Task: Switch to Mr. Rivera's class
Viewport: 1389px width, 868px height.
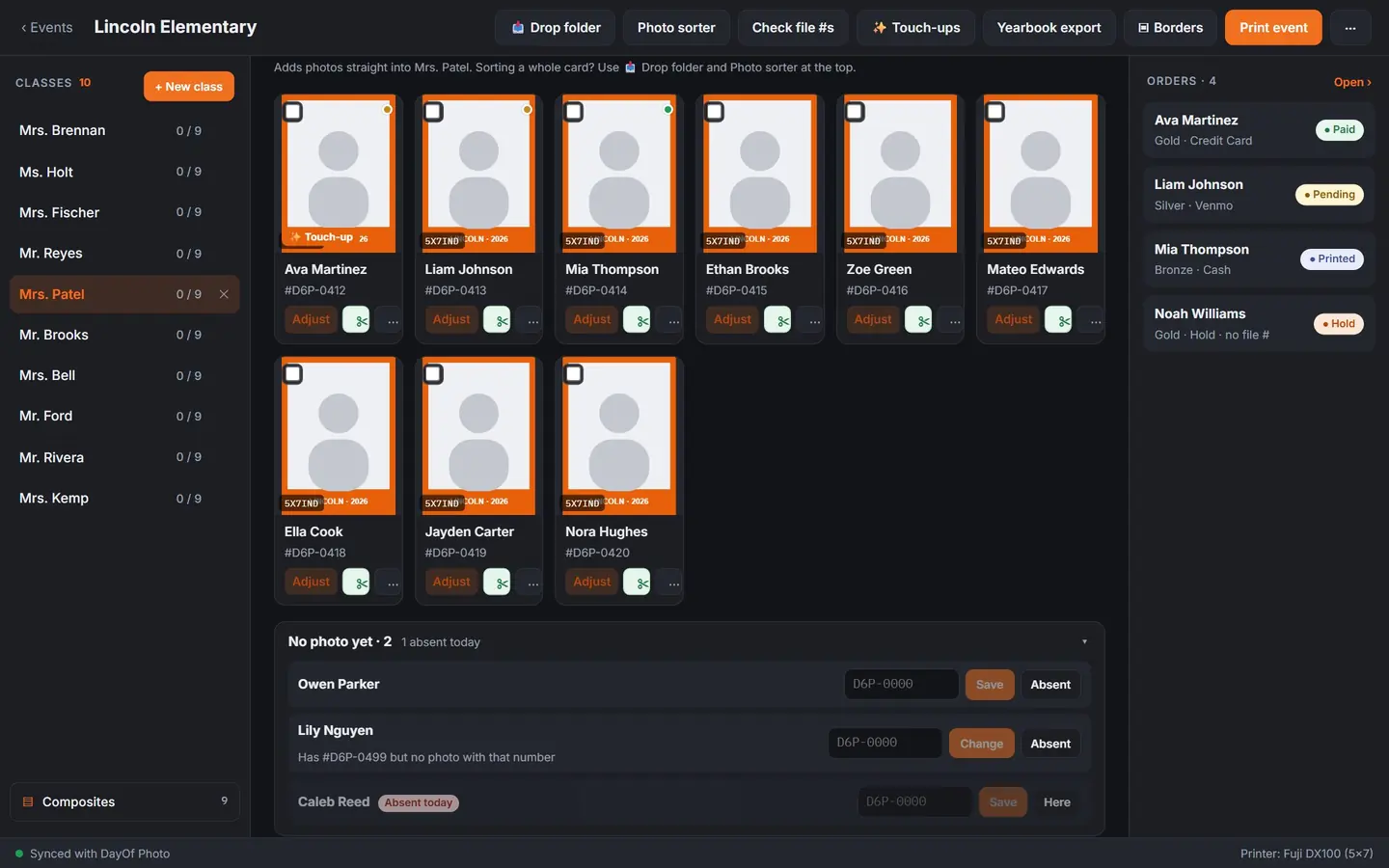Action: pyautogui.click(x=124, y=457)
